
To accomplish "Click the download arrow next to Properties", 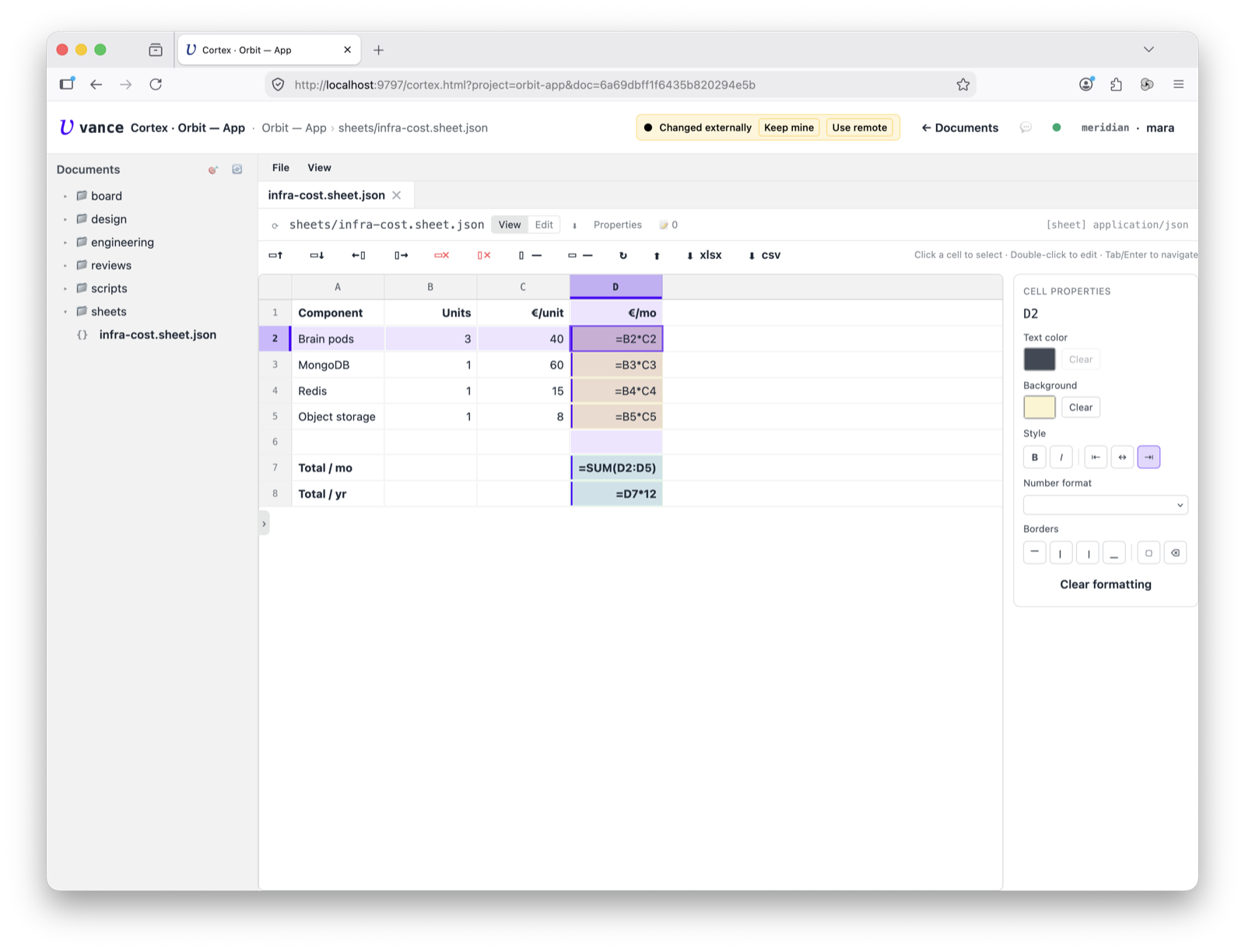I will 575,226.
